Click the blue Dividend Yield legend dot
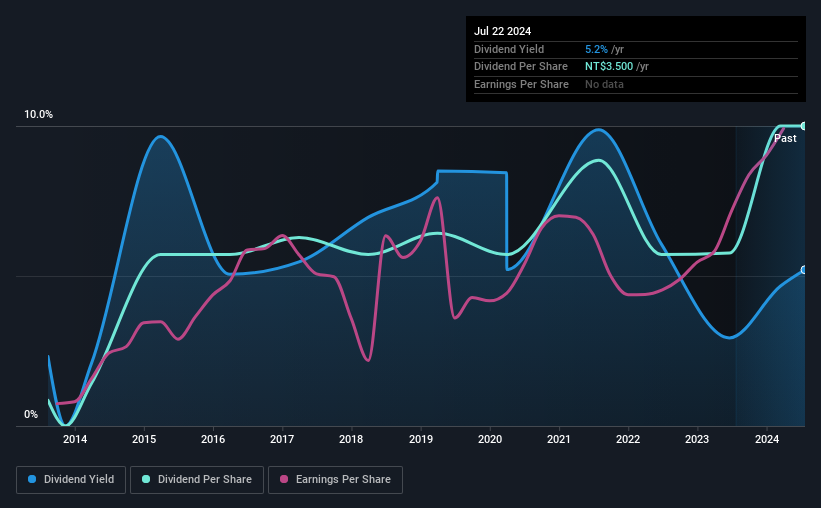Viewport: 821px width, 508px height. [32, 479]
